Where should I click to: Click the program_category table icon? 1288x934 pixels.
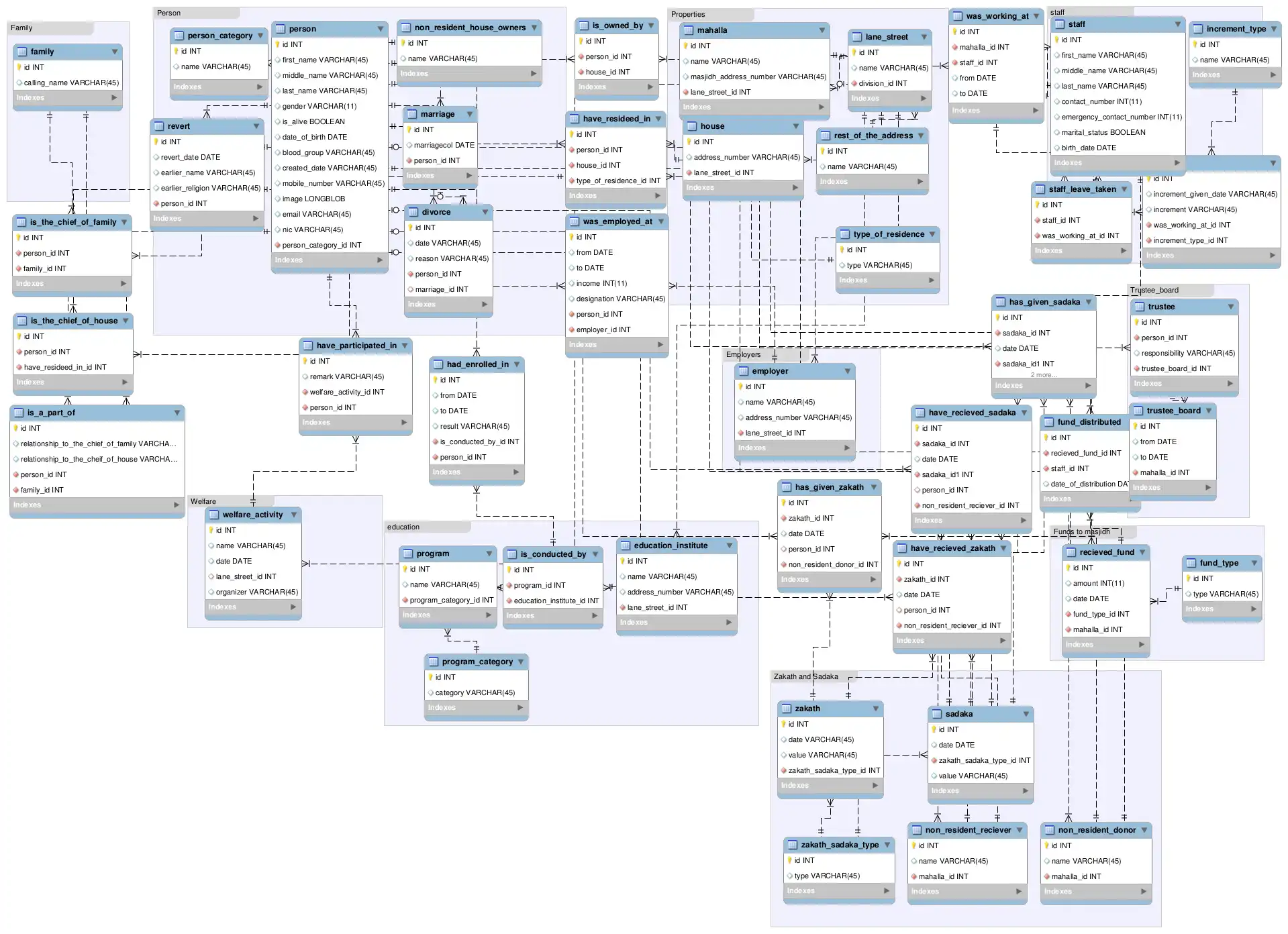tap(434, 662)
